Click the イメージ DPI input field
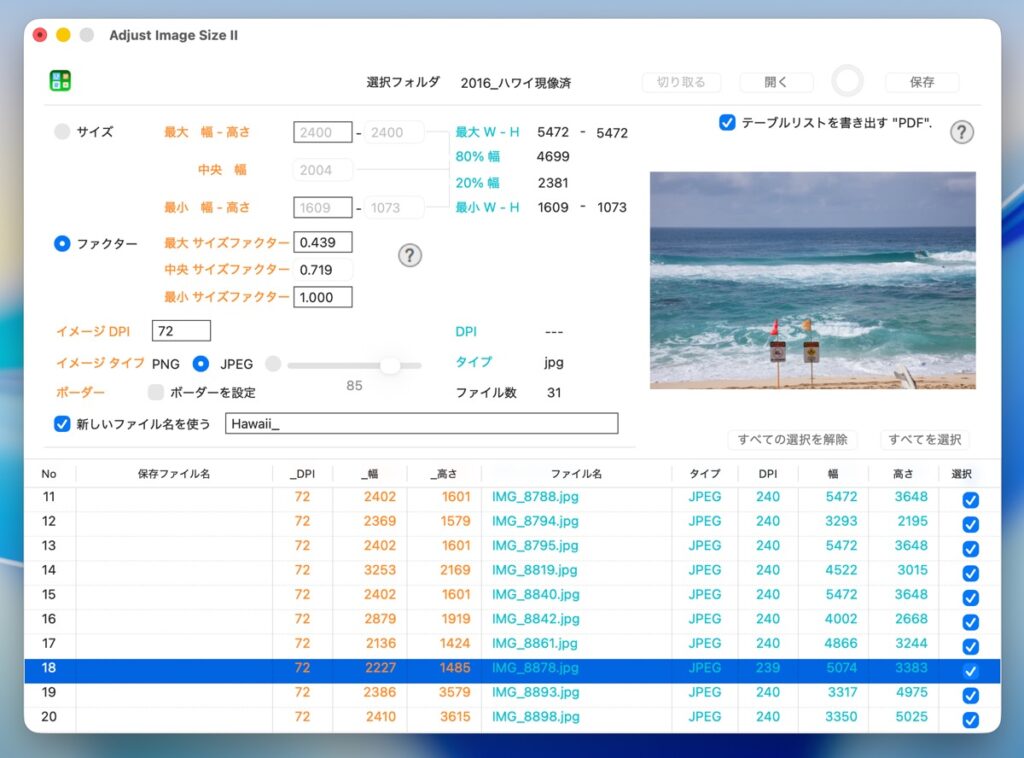 pyautogui.click(x=181, y=331)
